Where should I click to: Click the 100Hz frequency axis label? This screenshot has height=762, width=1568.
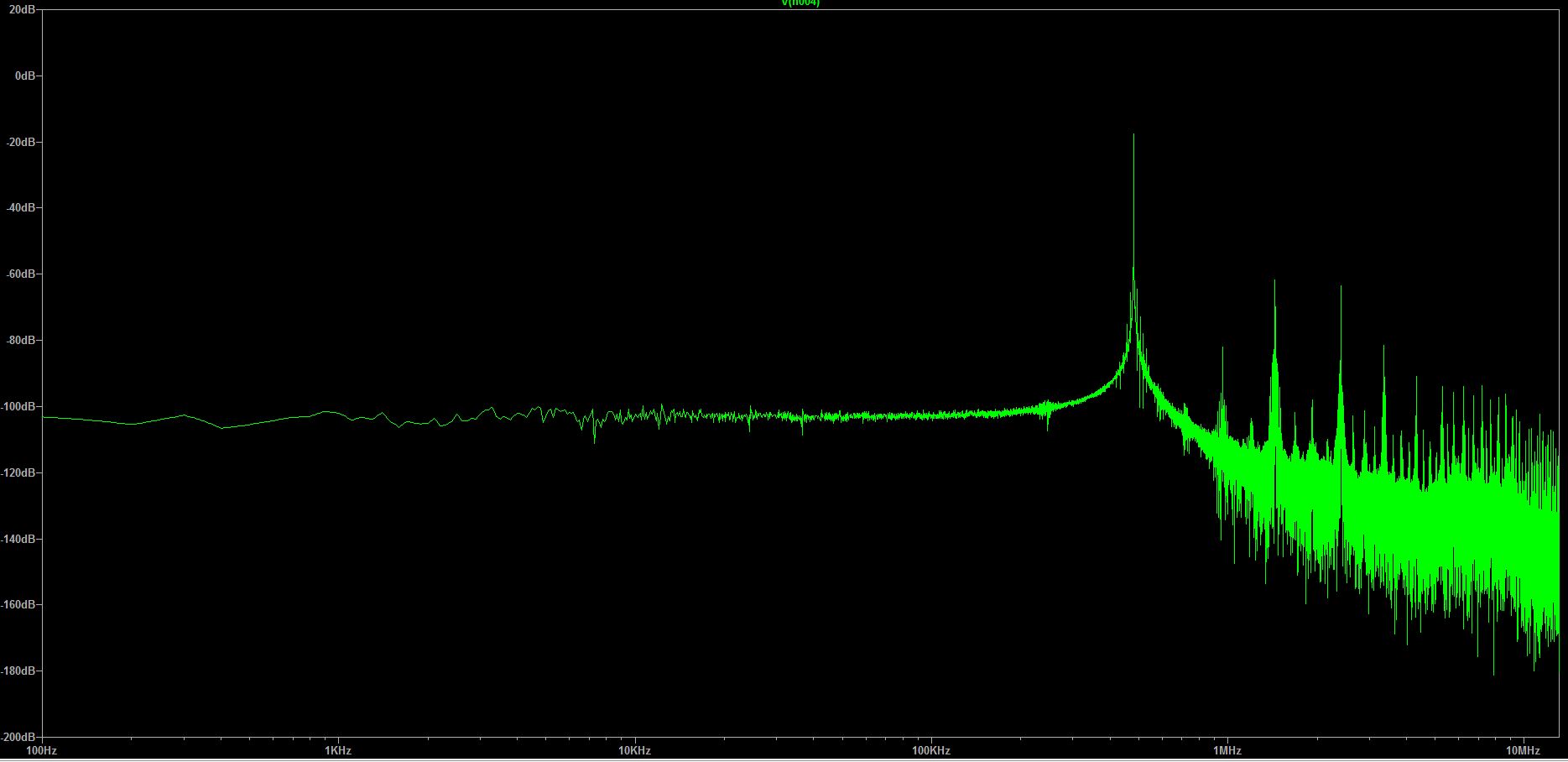(x=42, y=751)
